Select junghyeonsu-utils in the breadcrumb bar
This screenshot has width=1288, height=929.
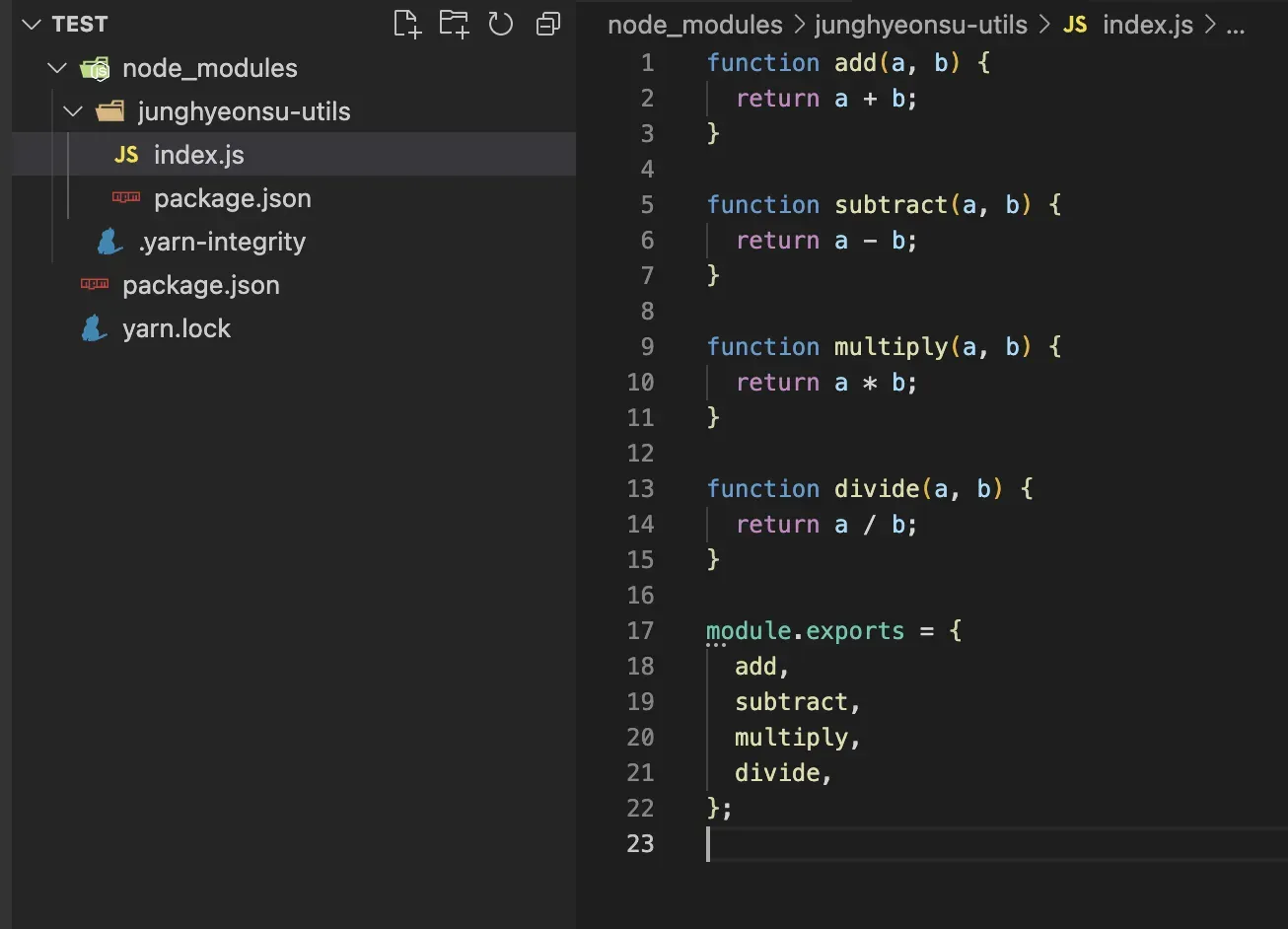(x=920, y=25)
